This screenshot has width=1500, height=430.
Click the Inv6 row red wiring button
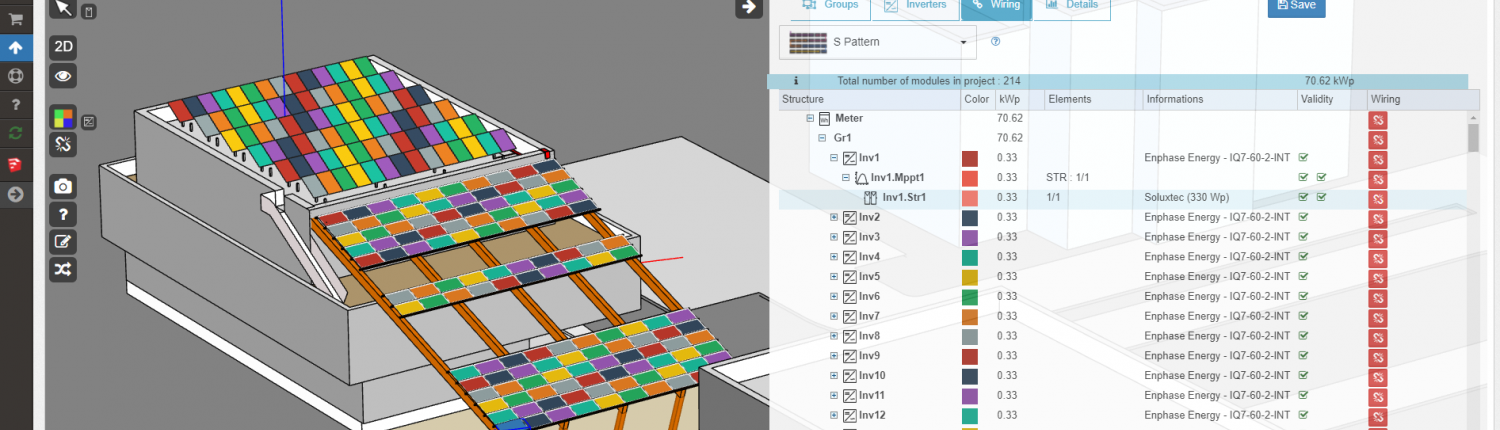[x=1378, y=297]
